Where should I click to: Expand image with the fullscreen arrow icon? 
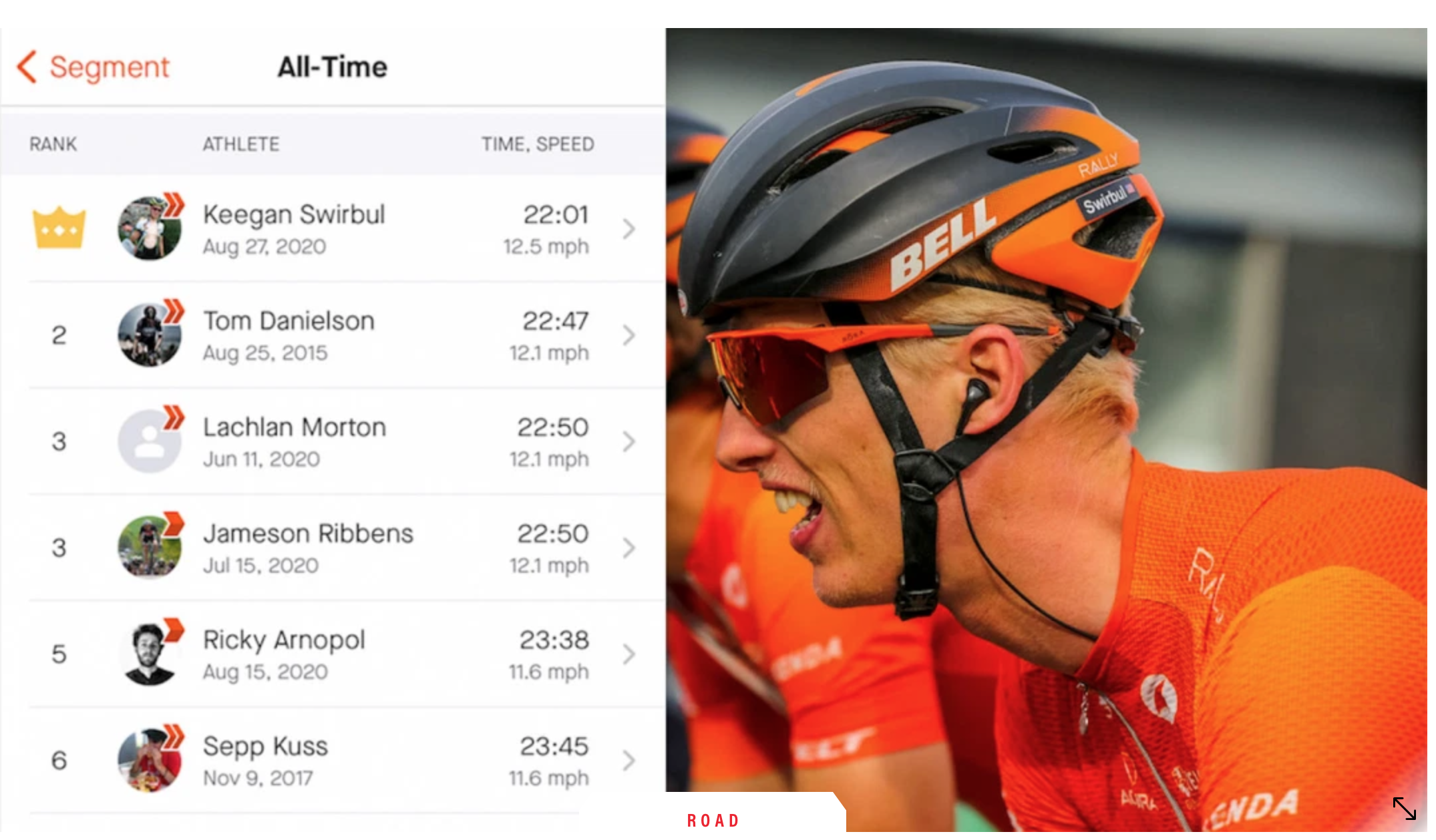click(x=1404, y=809)
